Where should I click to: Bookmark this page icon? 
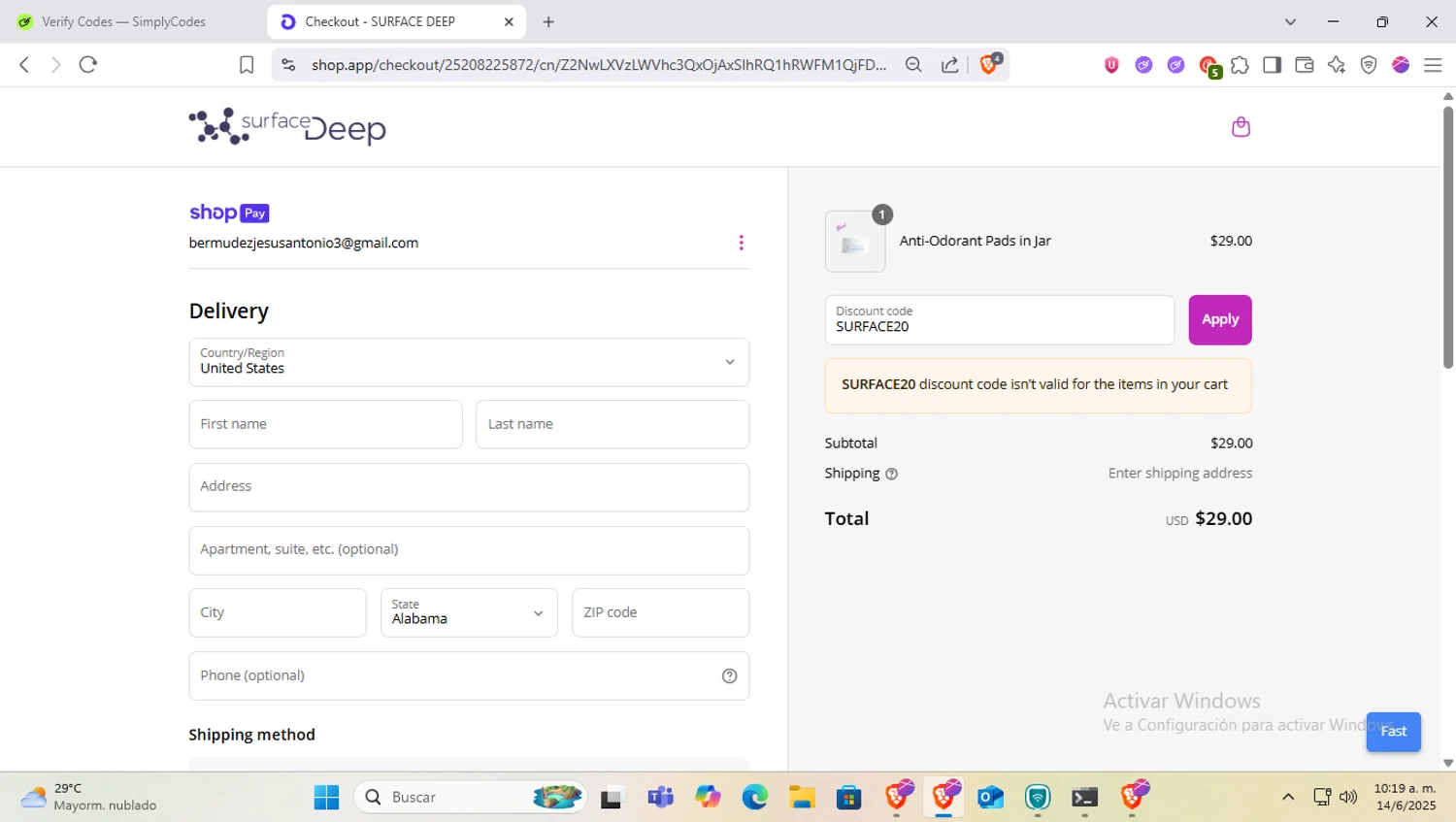point(247,65)
